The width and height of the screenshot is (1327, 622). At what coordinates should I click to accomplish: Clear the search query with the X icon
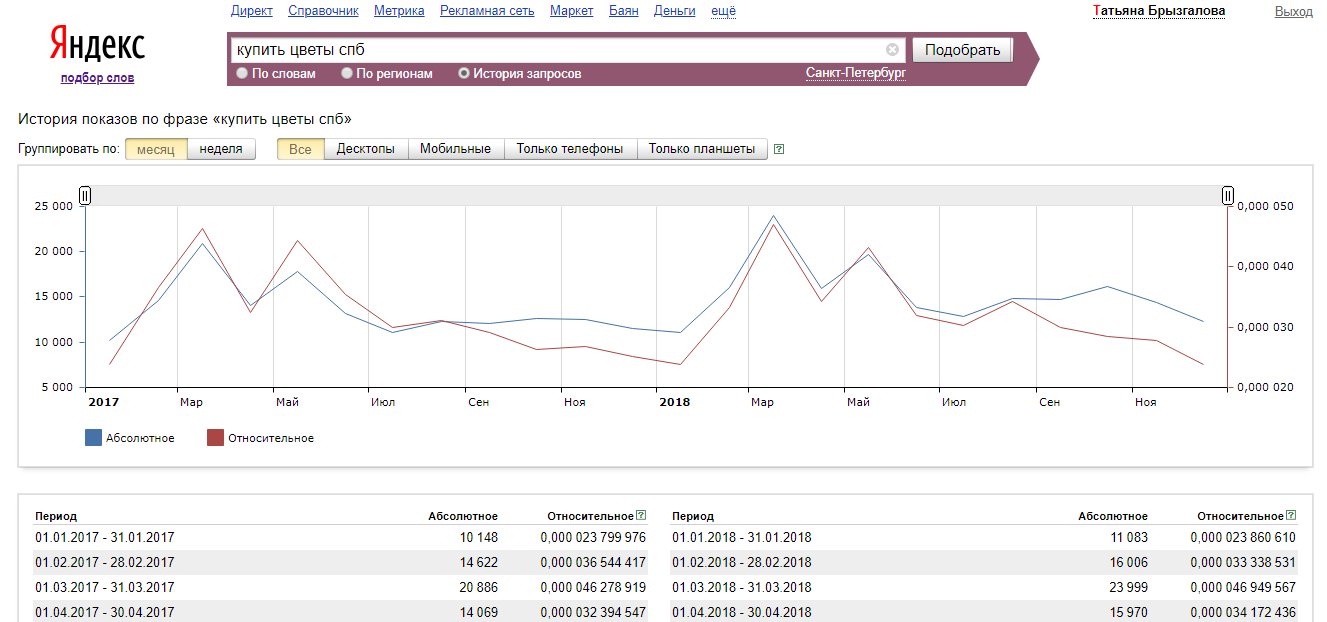tap(892, 50)
